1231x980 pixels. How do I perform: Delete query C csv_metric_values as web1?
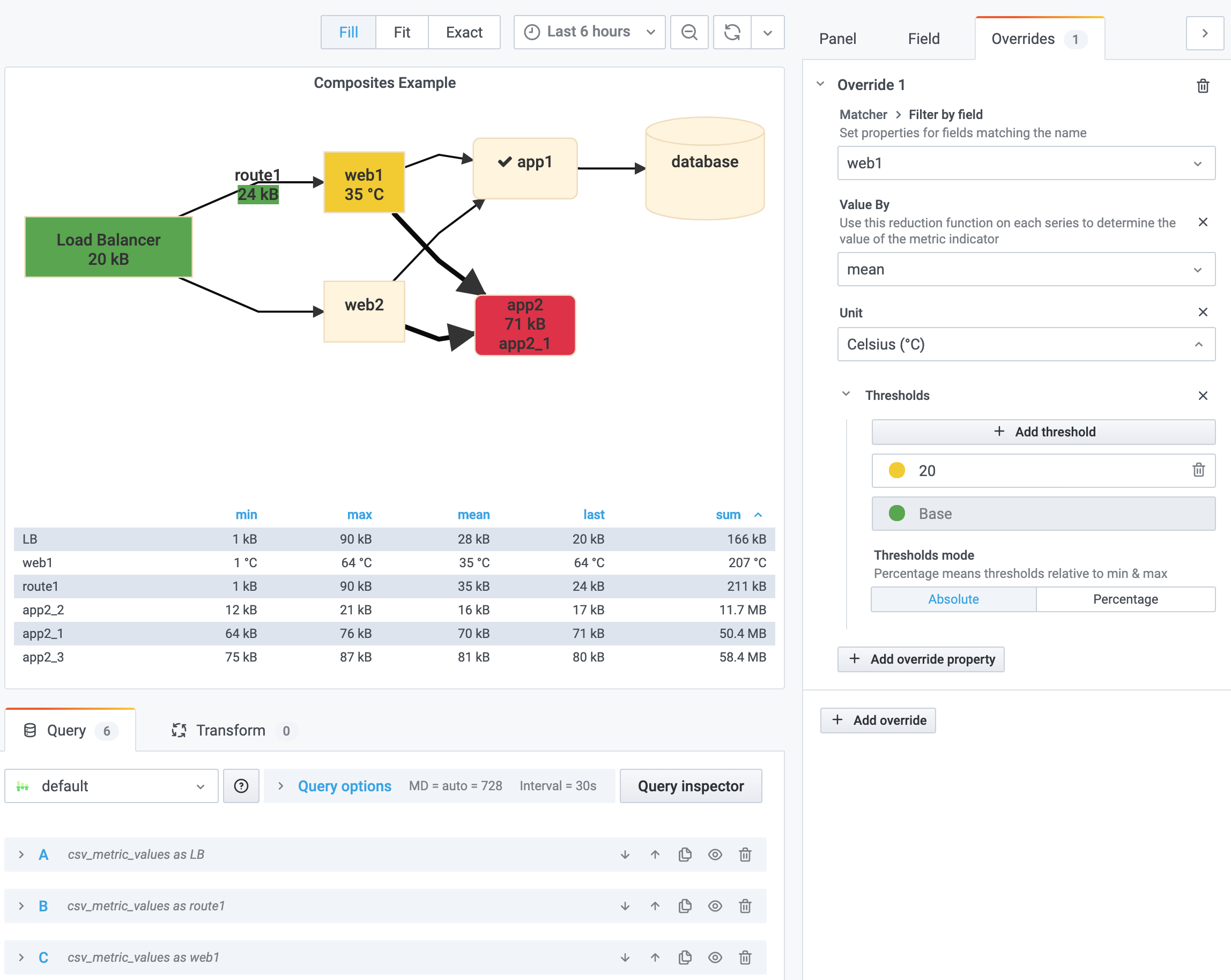[x=745, y=957]
